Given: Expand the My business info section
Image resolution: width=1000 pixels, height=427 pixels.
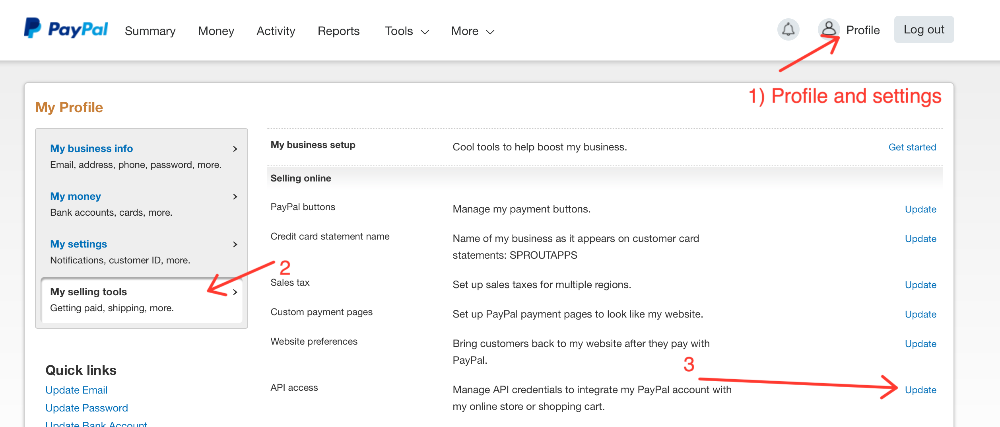Looking at the screenshot, I should click(x=140, y=155).
